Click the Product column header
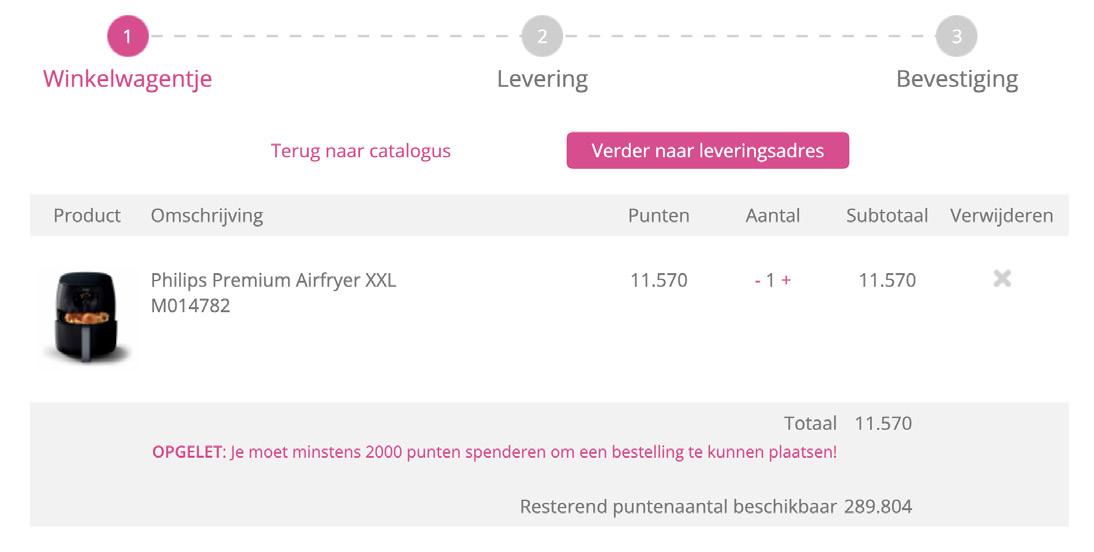 87,216
